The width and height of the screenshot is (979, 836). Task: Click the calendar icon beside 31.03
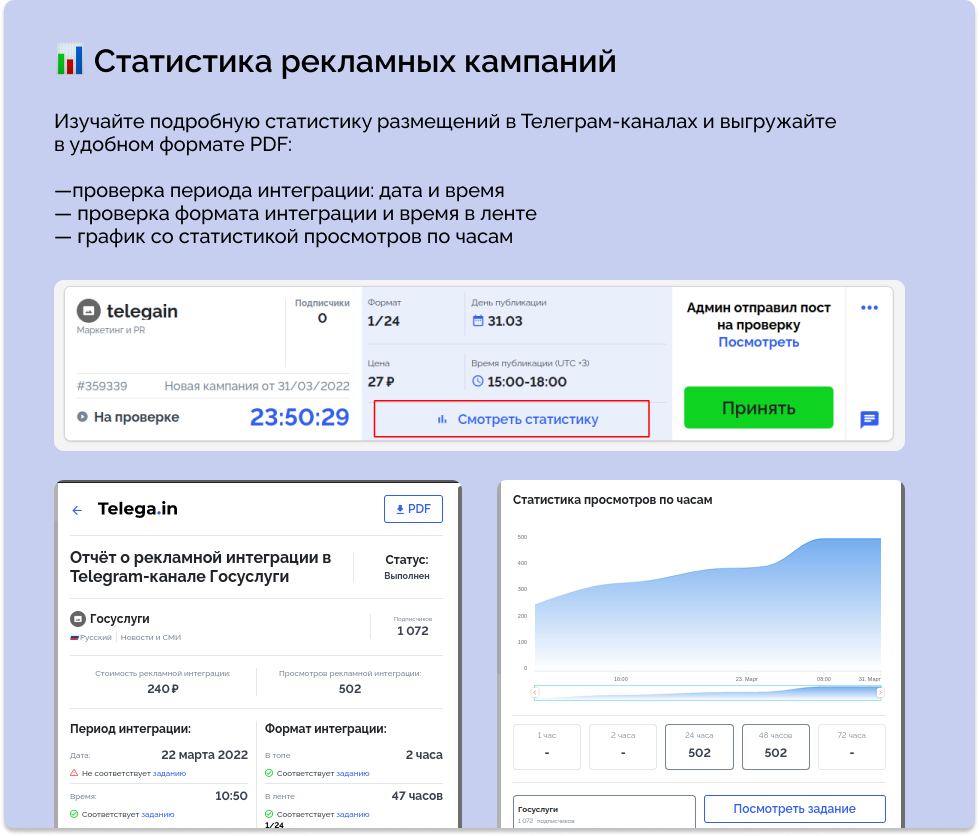point(478,321)
